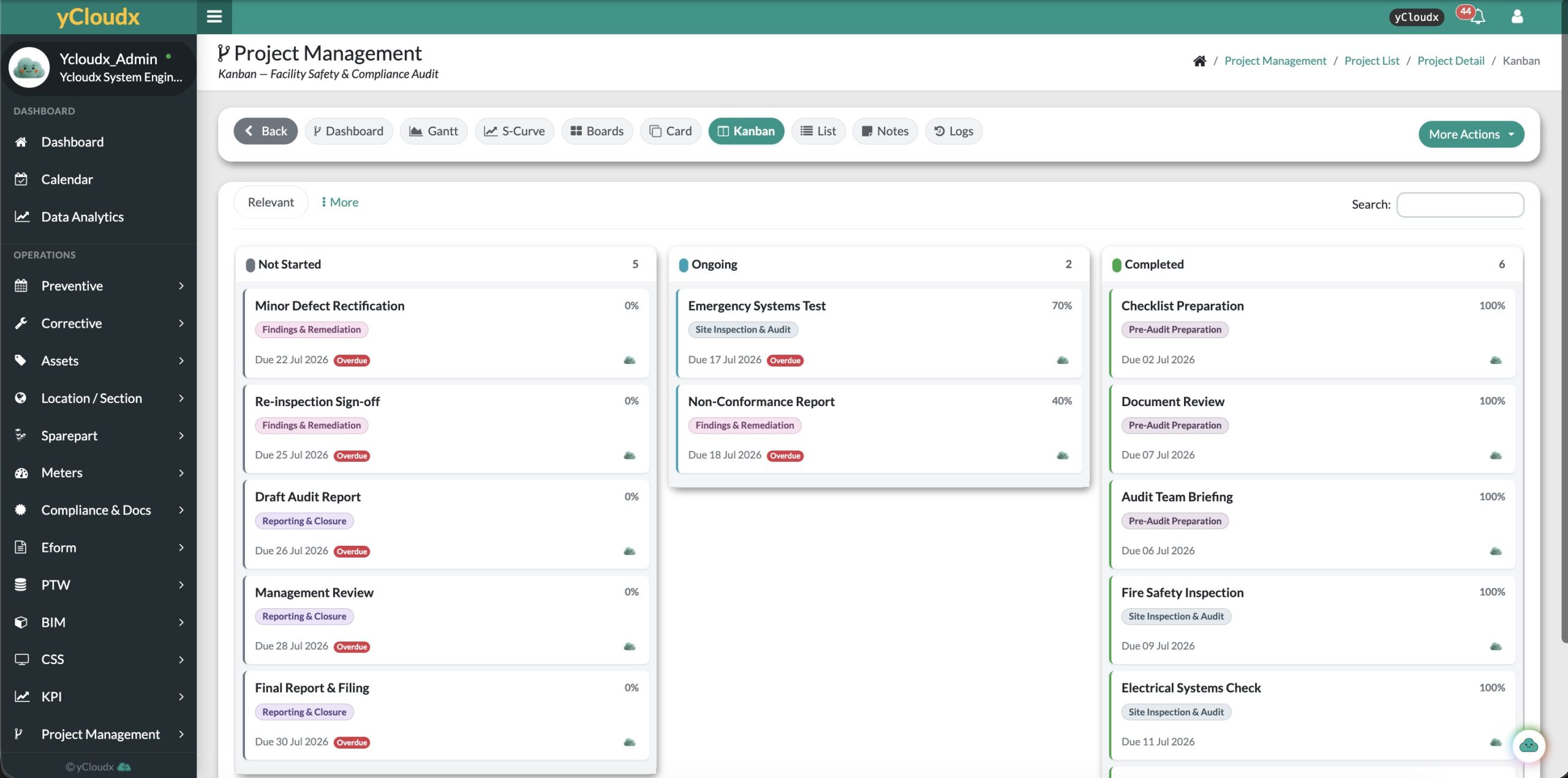Screen dimensions: 1568x778
Task: Open the Electrical Systems Check card
Action: pos(1313,716)
